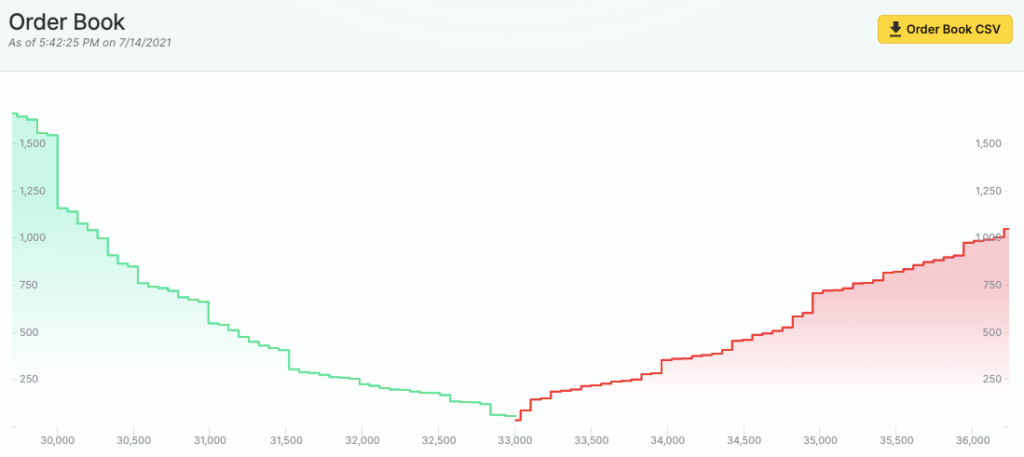1024x457 pixels.
Task: Click the 31,500 price axis label
Action: [286, 441]
